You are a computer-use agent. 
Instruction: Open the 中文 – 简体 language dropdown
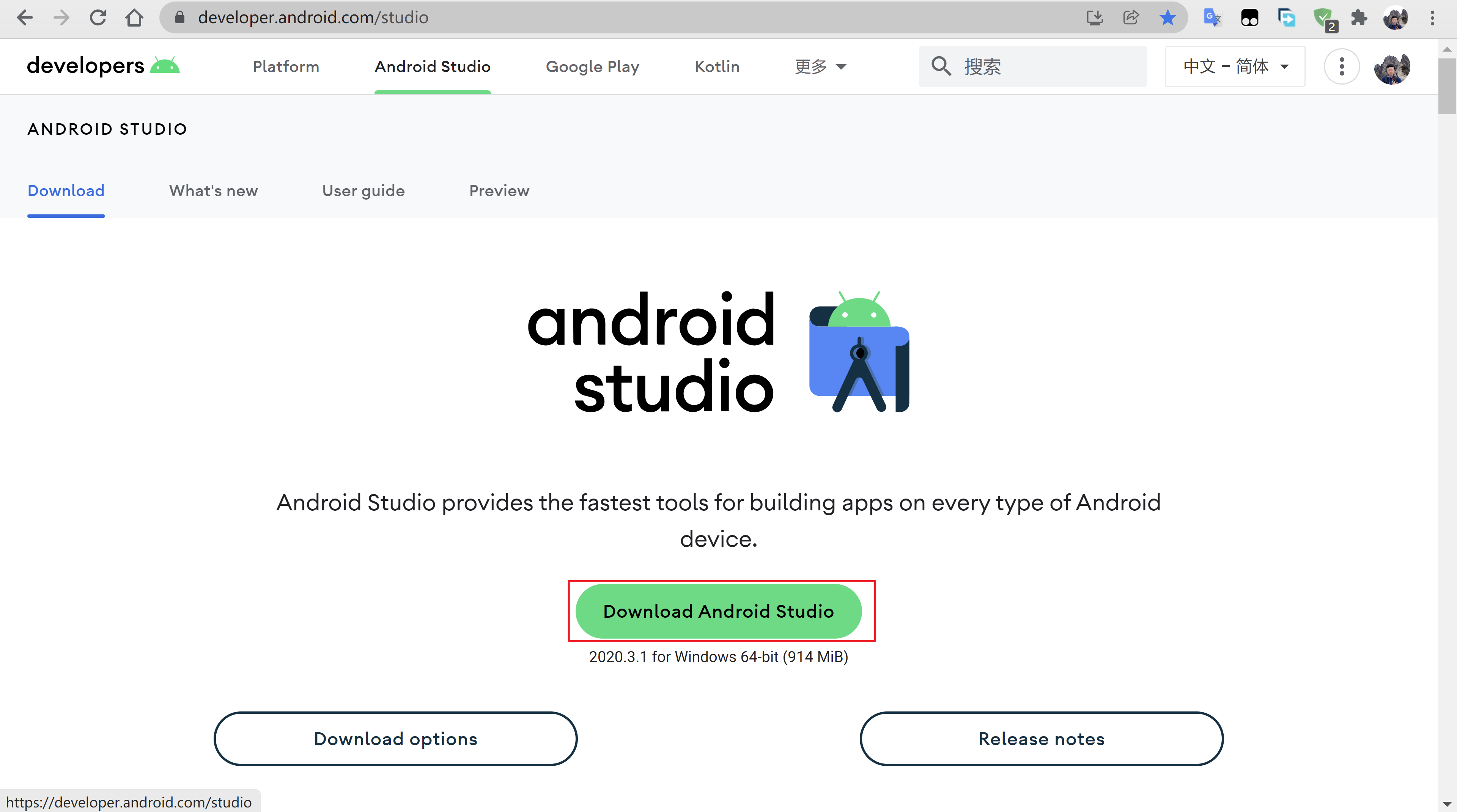tap(1235, 66)
